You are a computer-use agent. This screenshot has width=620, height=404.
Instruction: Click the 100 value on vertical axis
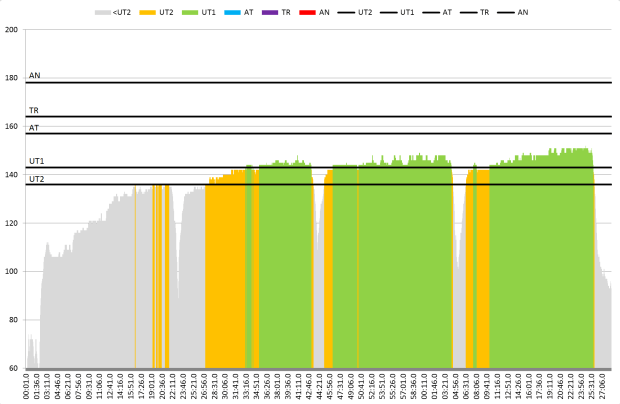(x=12, y=272)
